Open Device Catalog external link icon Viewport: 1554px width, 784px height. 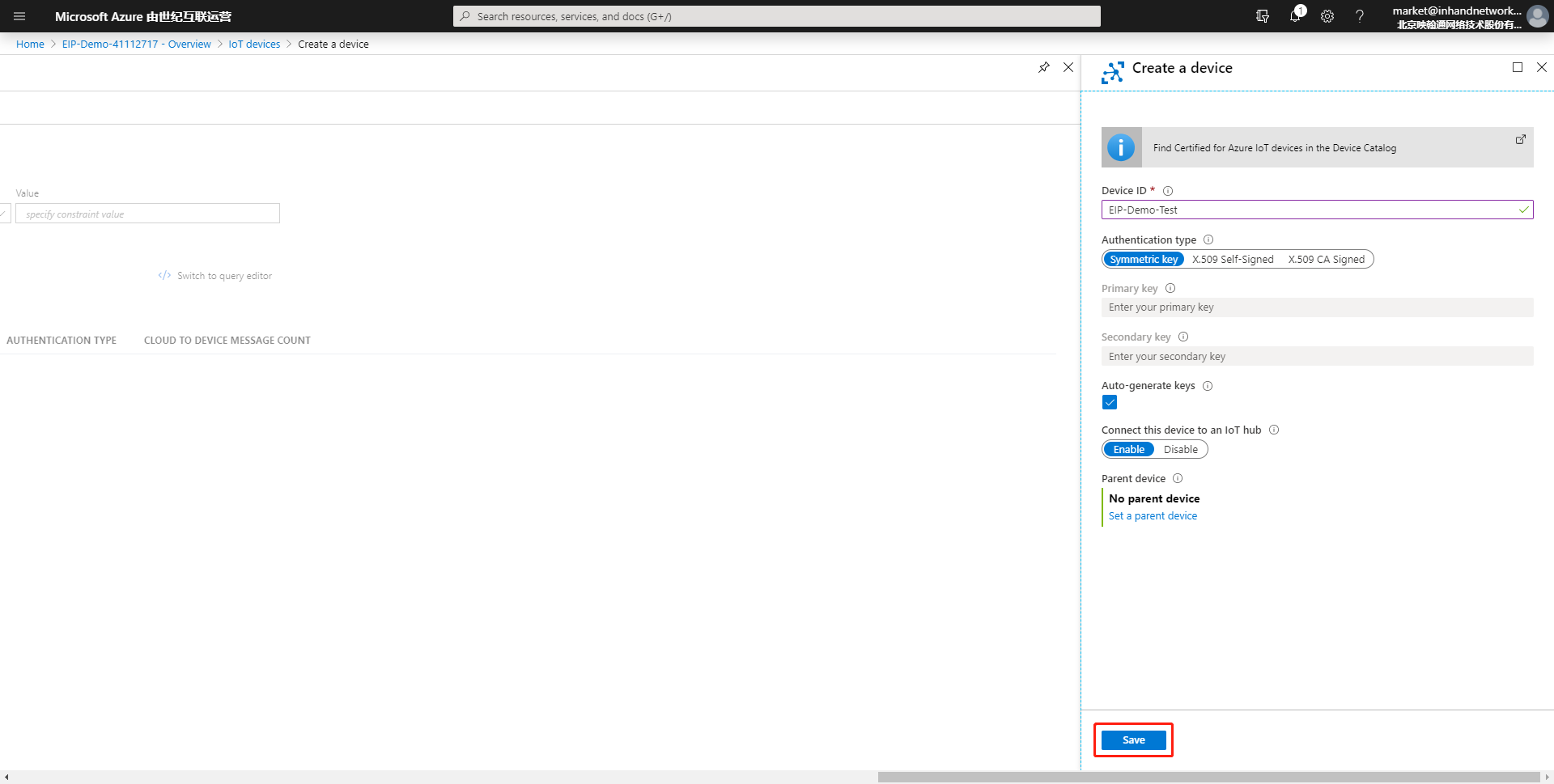point(1521,139)
